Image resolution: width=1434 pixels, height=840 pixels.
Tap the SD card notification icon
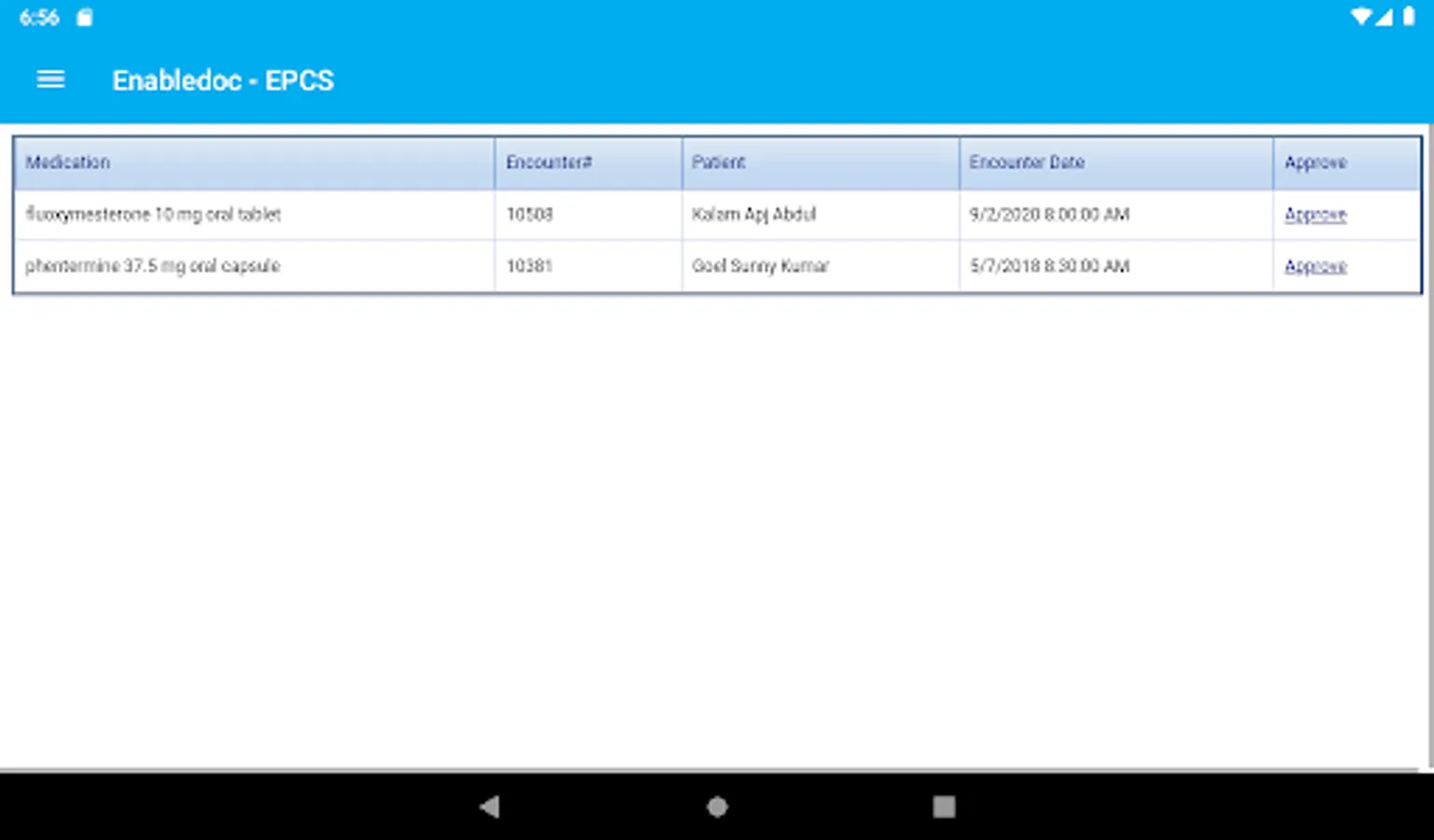coord(84,17)
